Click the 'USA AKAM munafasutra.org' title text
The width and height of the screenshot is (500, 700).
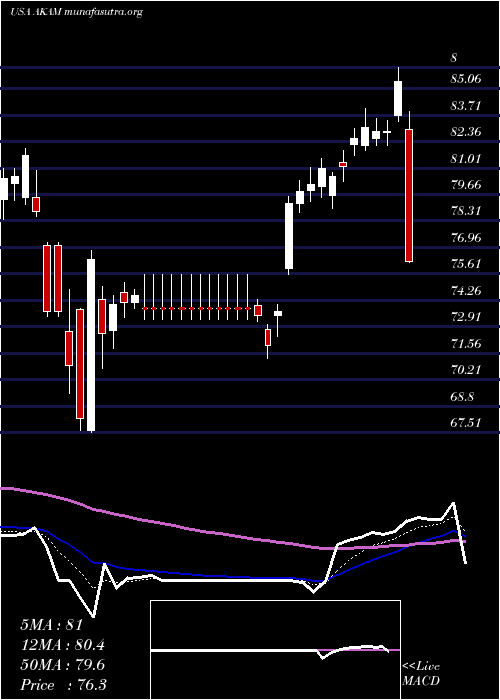click(76, 12)
